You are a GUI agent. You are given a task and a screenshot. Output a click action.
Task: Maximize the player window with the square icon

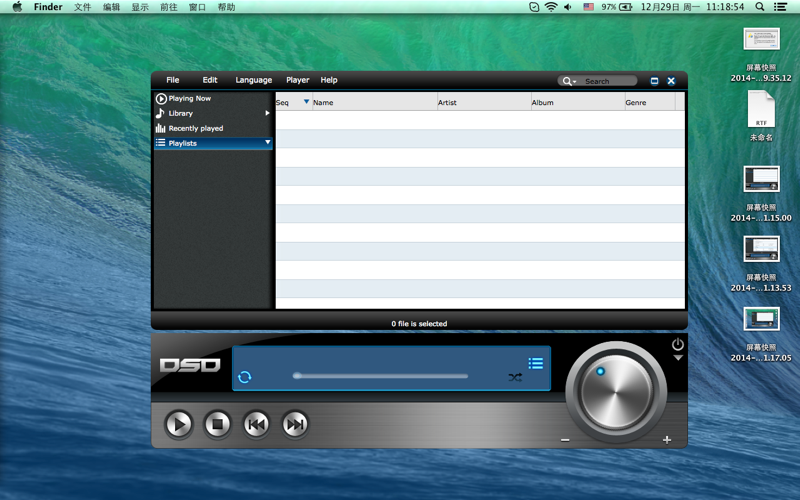pos(655,81)
